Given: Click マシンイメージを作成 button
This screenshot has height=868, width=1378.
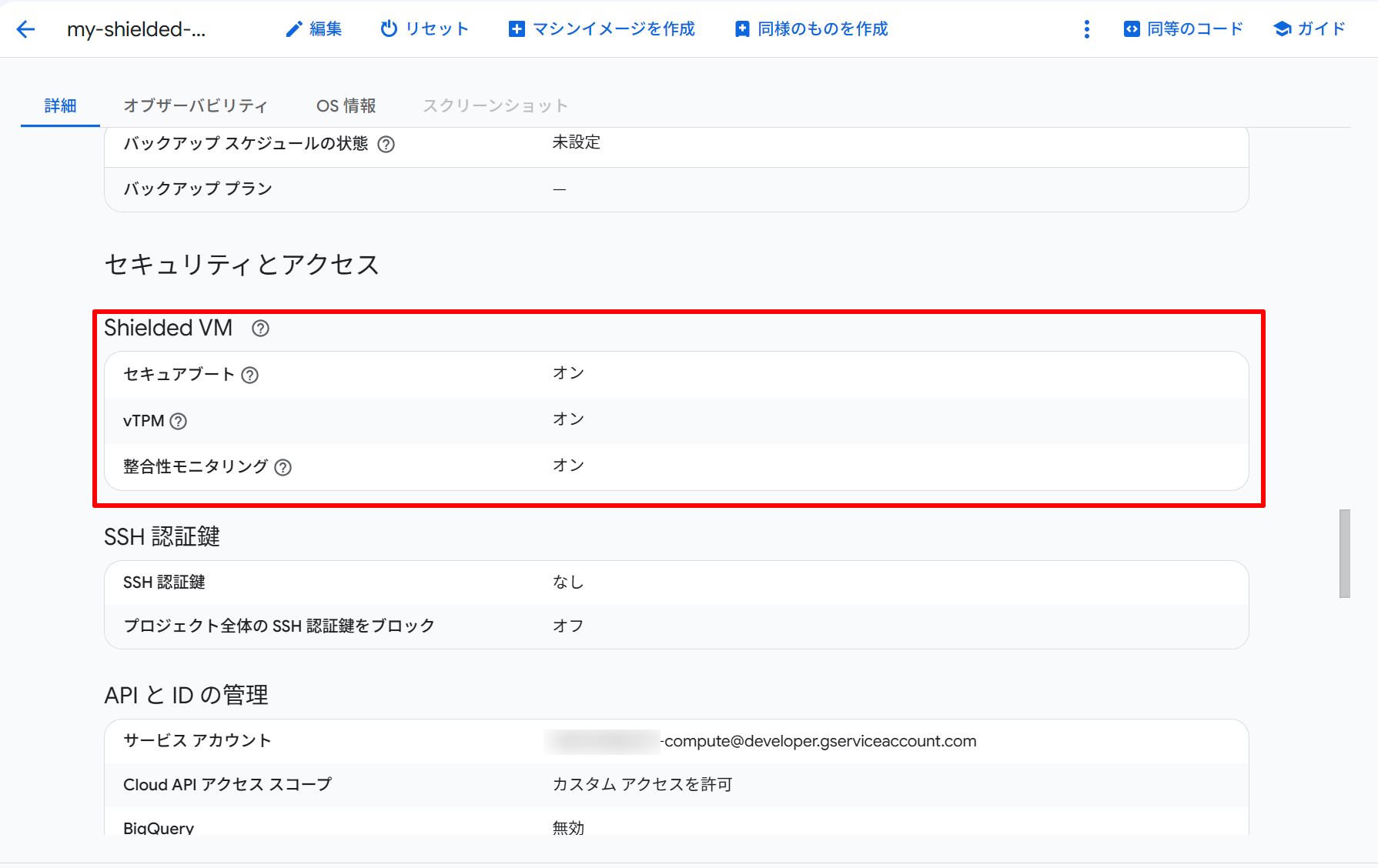Looking at the screenshot, I should [x=602, y=29].
